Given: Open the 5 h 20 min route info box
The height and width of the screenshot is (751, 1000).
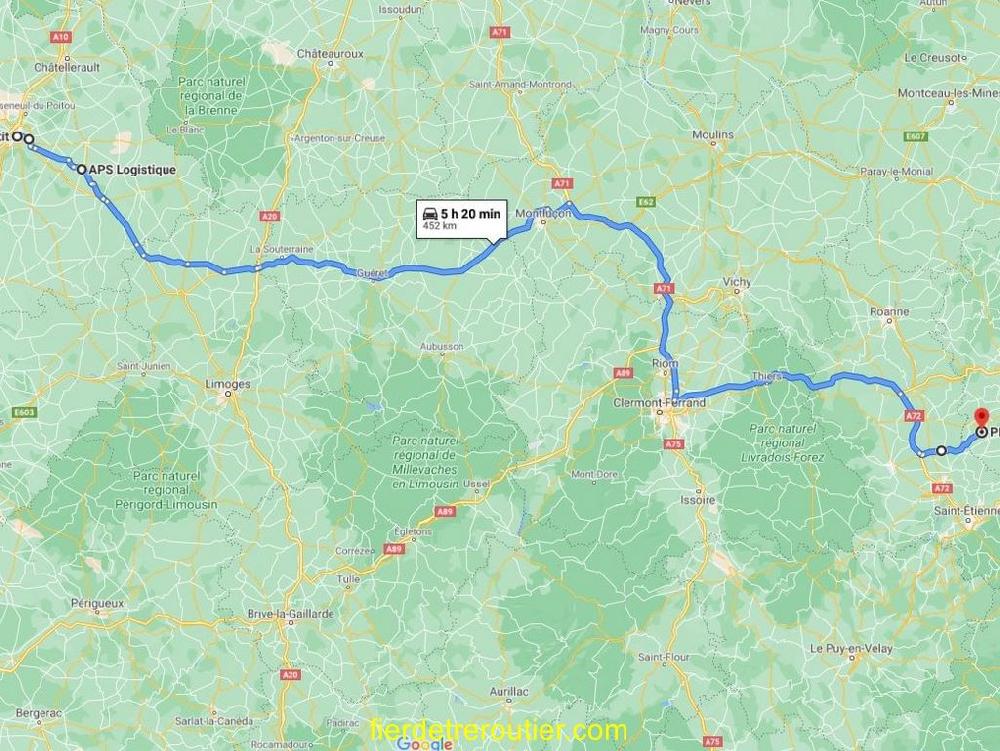Looking at the screenshot, I should pos(462,219).
